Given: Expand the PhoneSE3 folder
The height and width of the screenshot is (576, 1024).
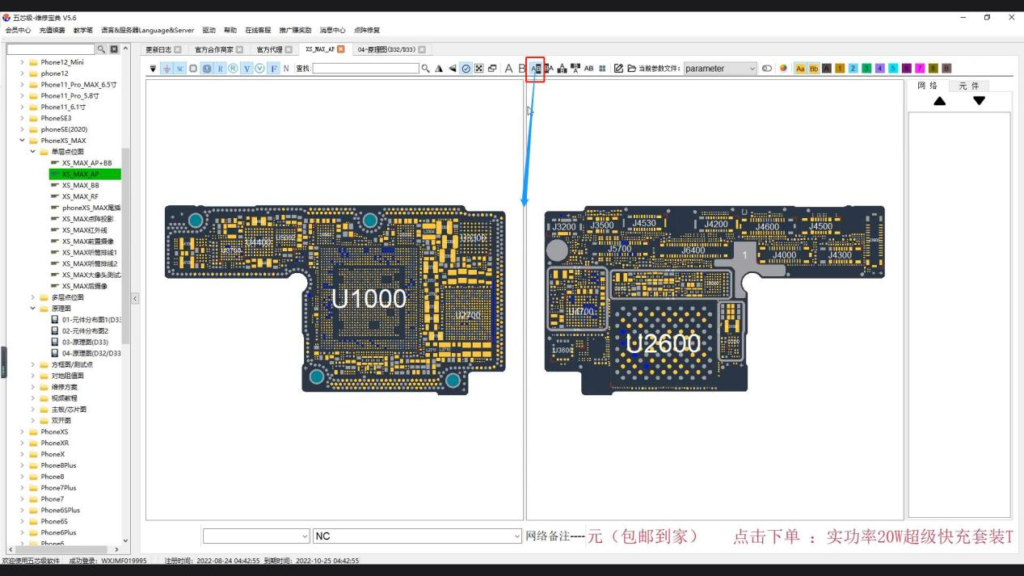Looking at the screenshot, I should 22,118.
